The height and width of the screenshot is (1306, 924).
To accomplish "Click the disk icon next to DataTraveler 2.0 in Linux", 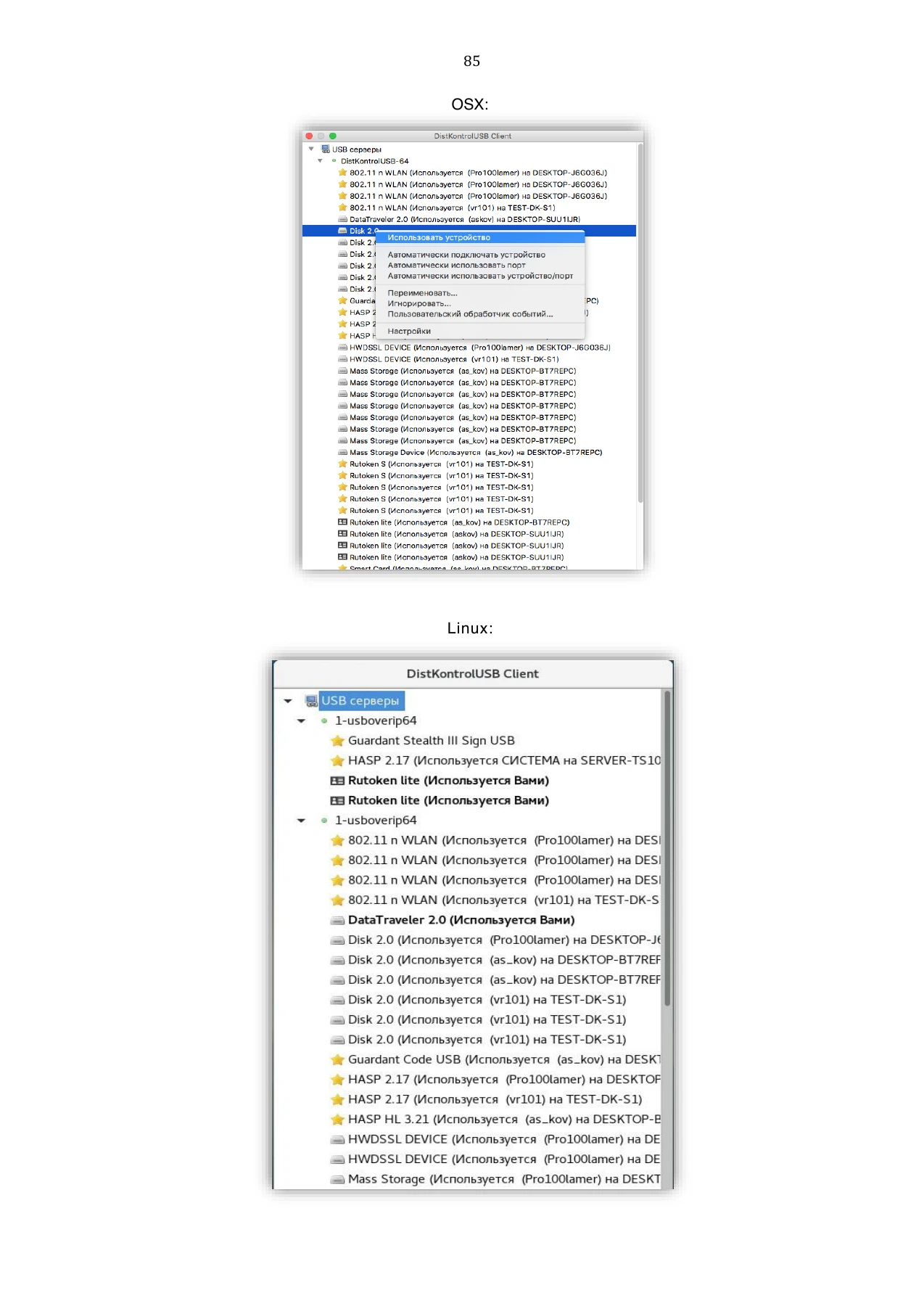I will coord(337,920).
